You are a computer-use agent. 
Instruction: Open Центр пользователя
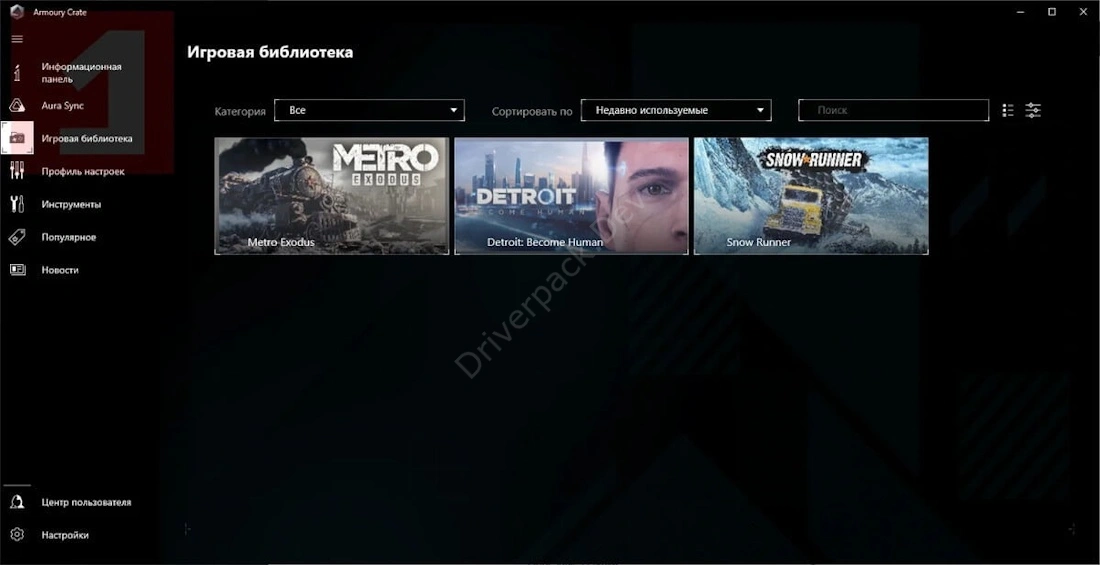[86, 502]
